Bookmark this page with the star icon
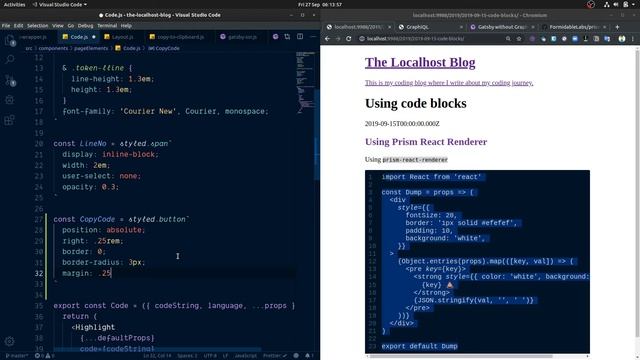 click(x=519, y=39)
